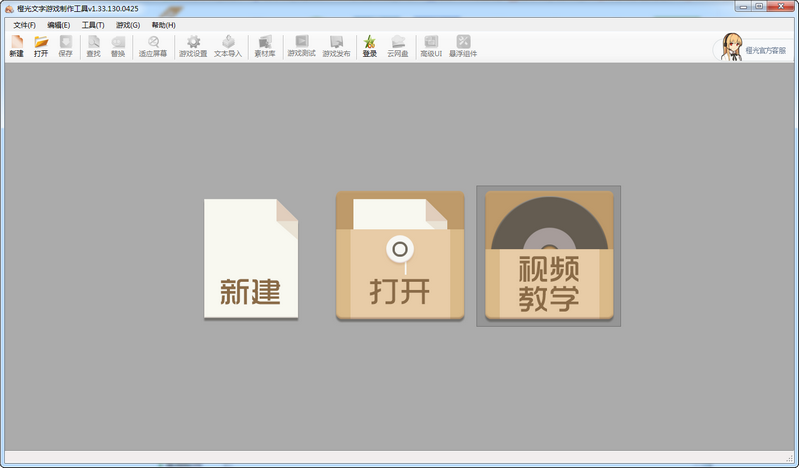Click the 打开 folder toolbar icon
Viewport: 799px width, 468px height.
point(41,46)
